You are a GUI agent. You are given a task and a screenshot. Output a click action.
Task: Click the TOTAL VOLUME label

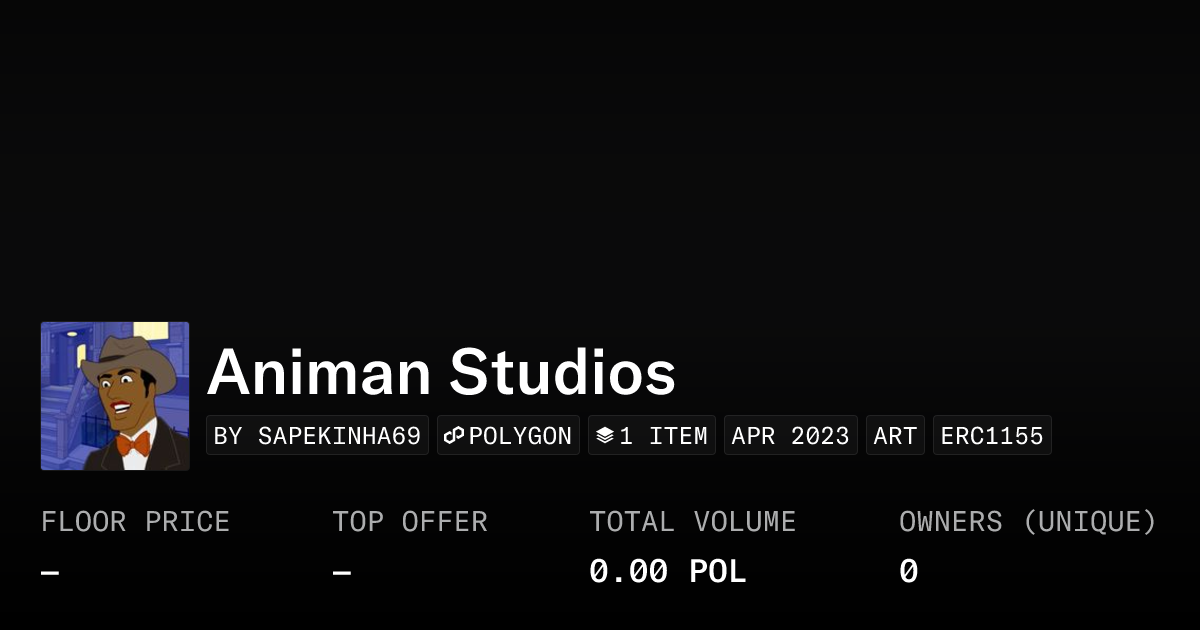(x=692, y=522)
